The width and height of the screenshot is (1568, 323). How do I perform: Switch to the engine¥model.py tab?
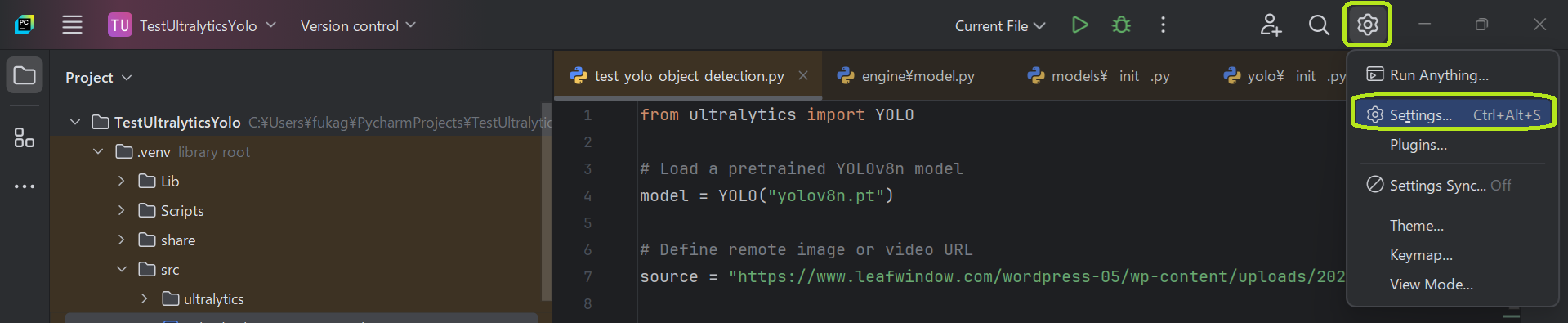pyautogui.click(x=906, y=76)
